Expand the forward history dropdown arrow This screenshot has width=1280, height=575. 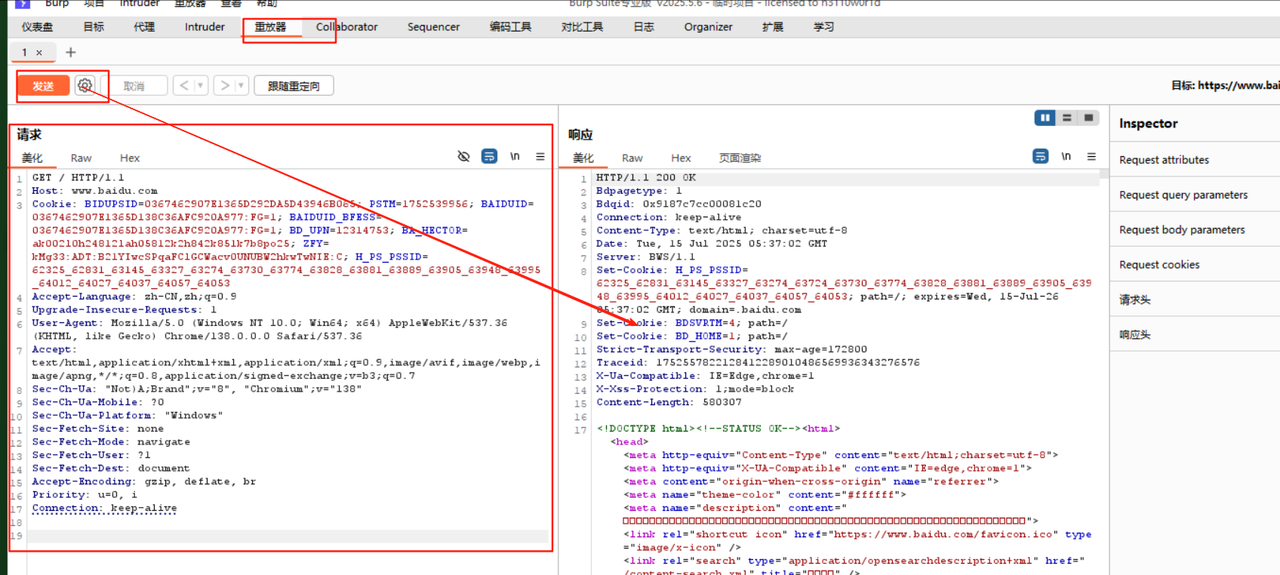(x=242, y=86)
